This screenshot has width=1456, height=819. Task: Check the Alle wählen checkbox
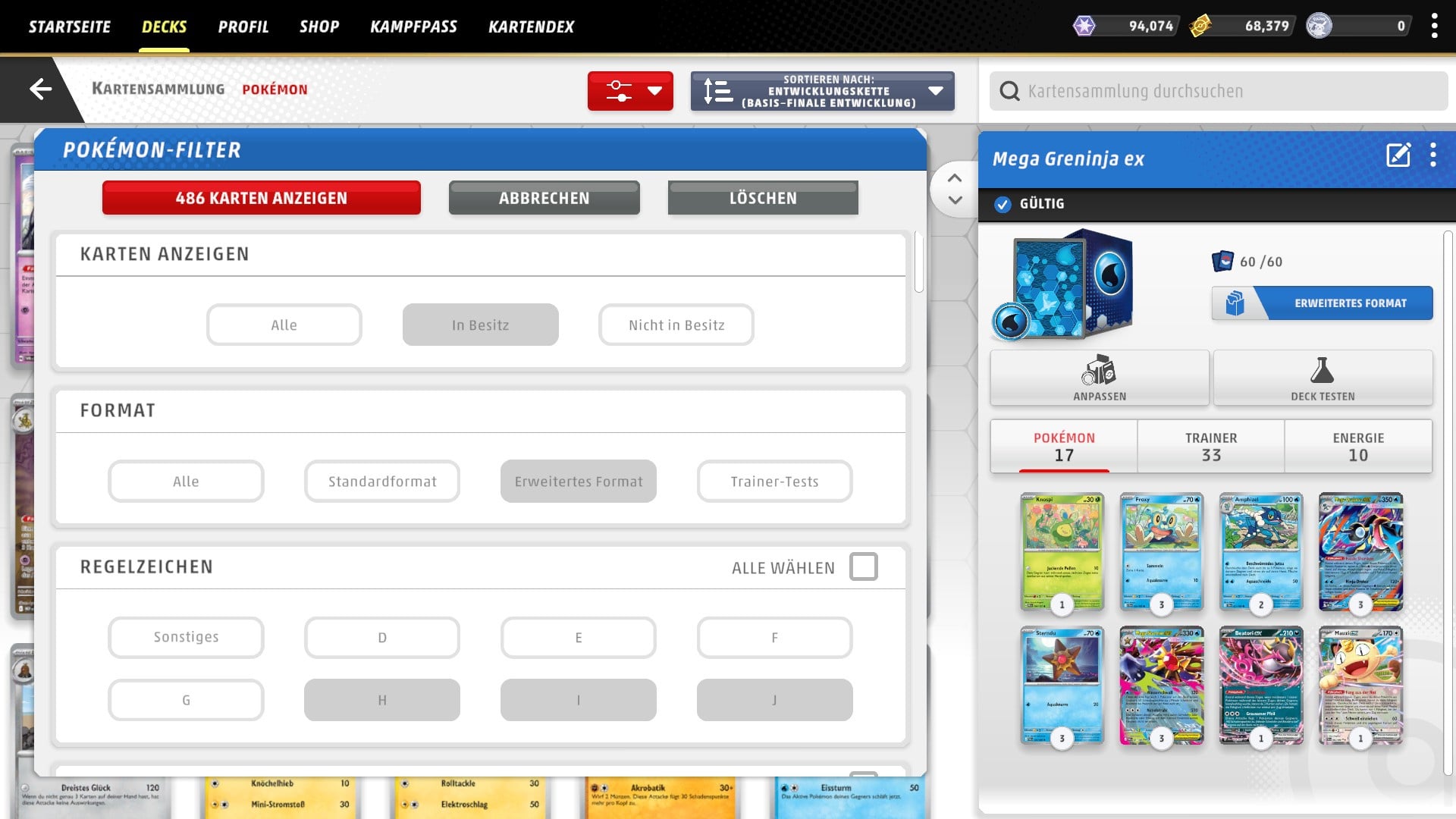pyautogui.click(x=864, y=566)
